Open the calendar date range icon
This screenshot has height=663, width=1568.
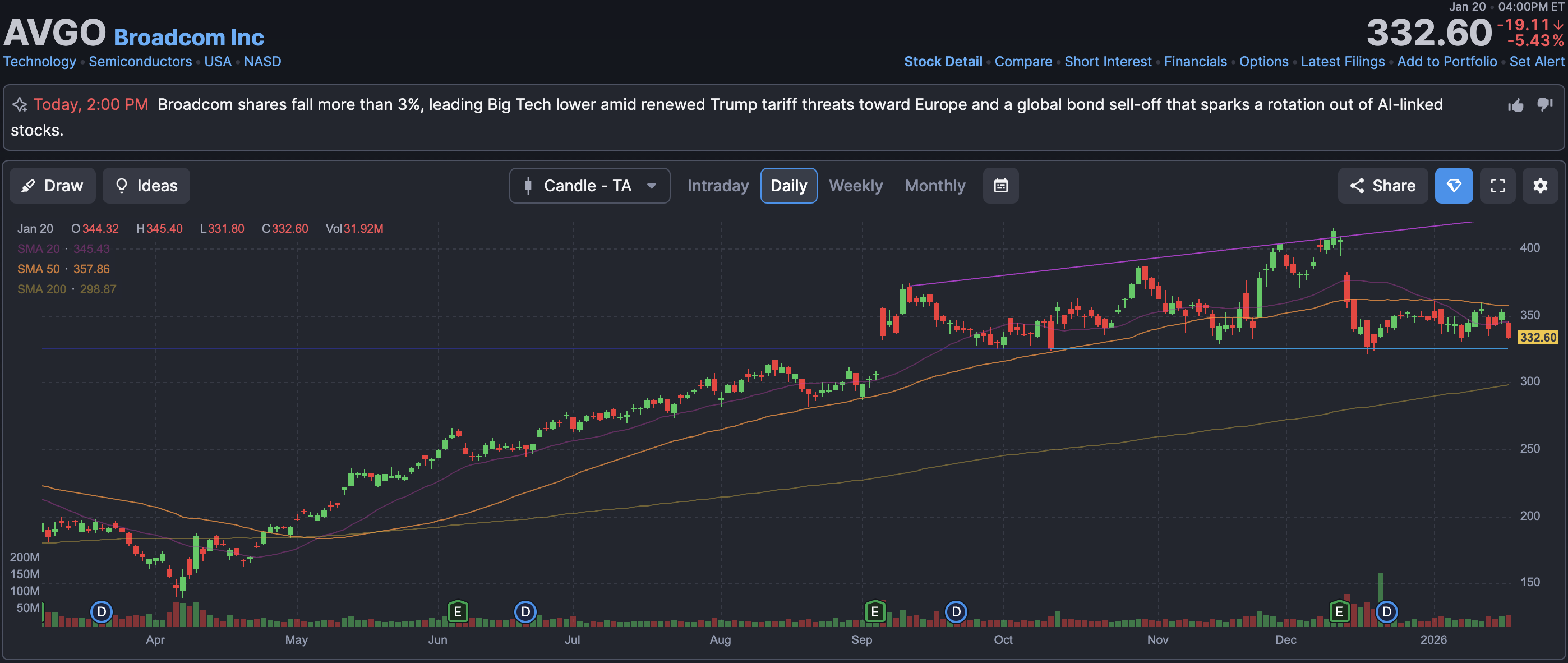click(x=1000, y=186)
